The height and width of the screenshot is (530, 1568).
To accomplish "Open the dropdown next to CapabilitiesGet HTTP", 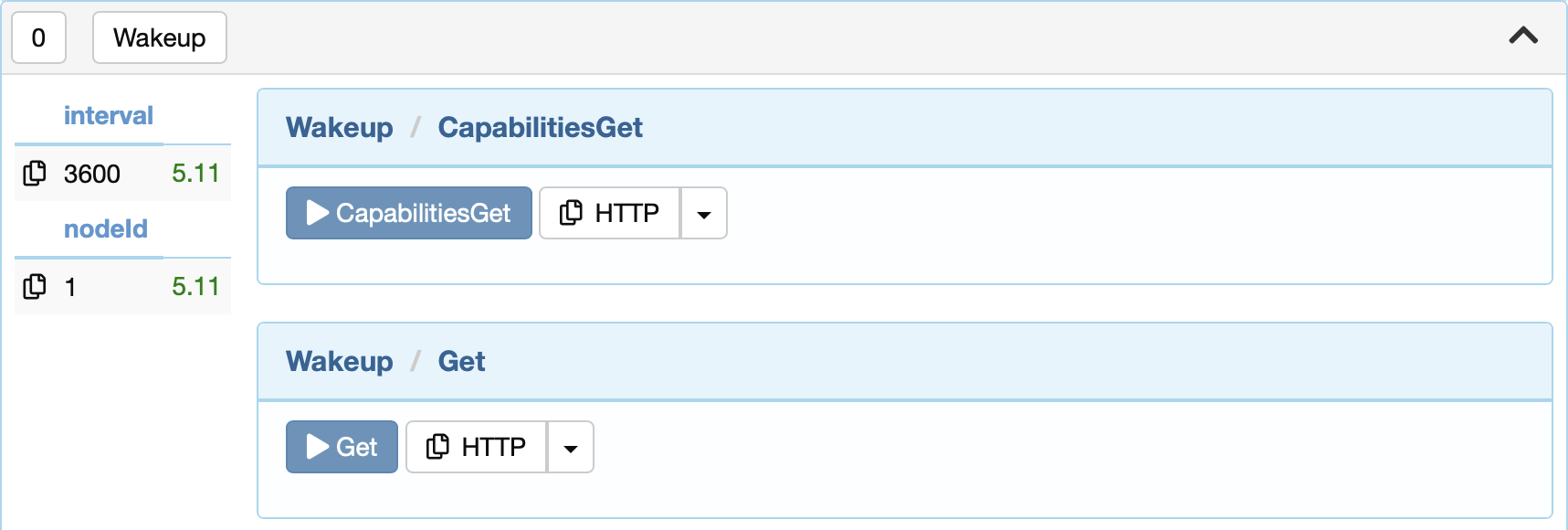I will click(x=704, y=213).
